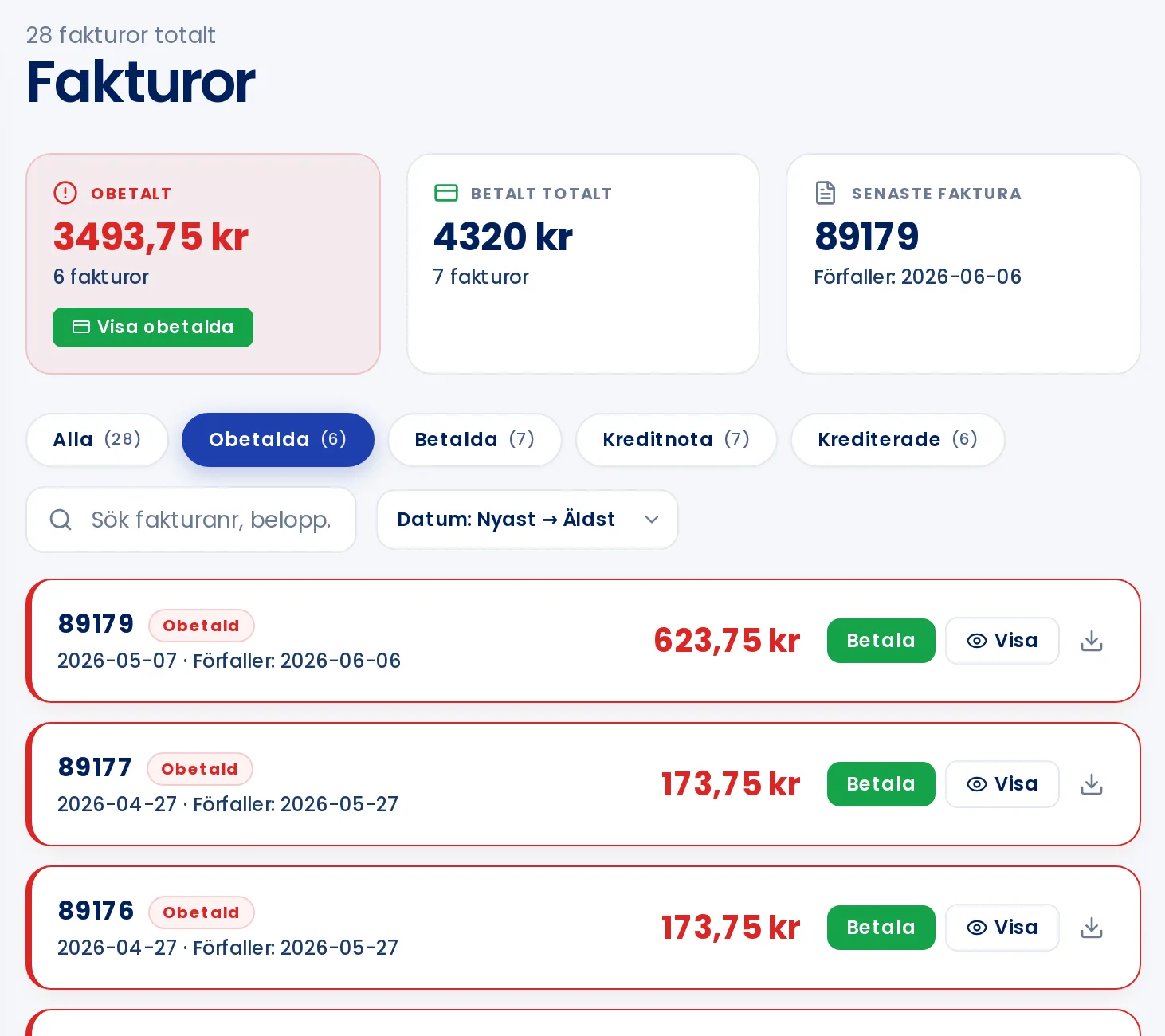Click the 623,75 kr amount

tap(727, 641)
